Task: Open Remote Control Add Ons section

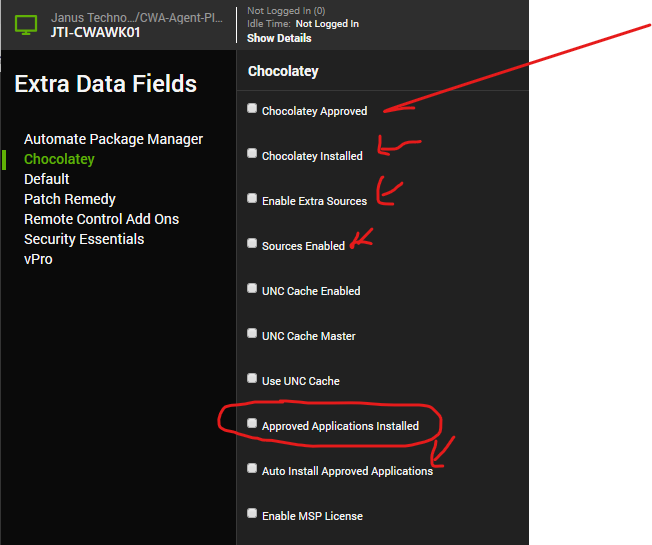Action: 101,219
